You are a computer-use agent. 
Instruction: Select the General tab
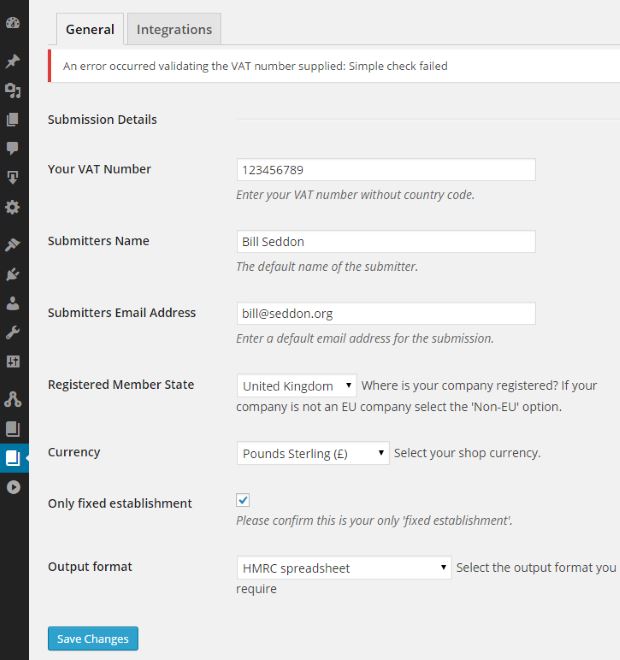[90, 29]
